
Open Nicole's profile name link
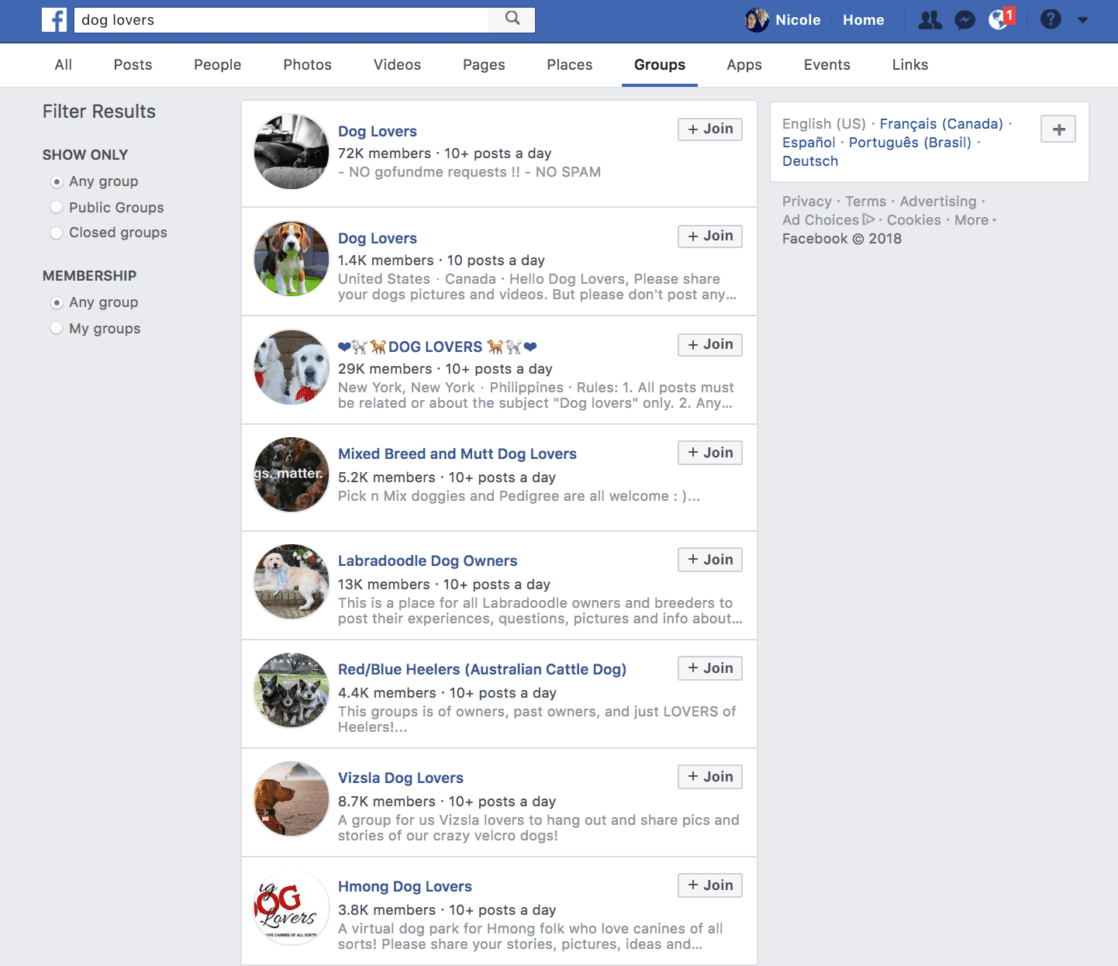tap(798, 20)
